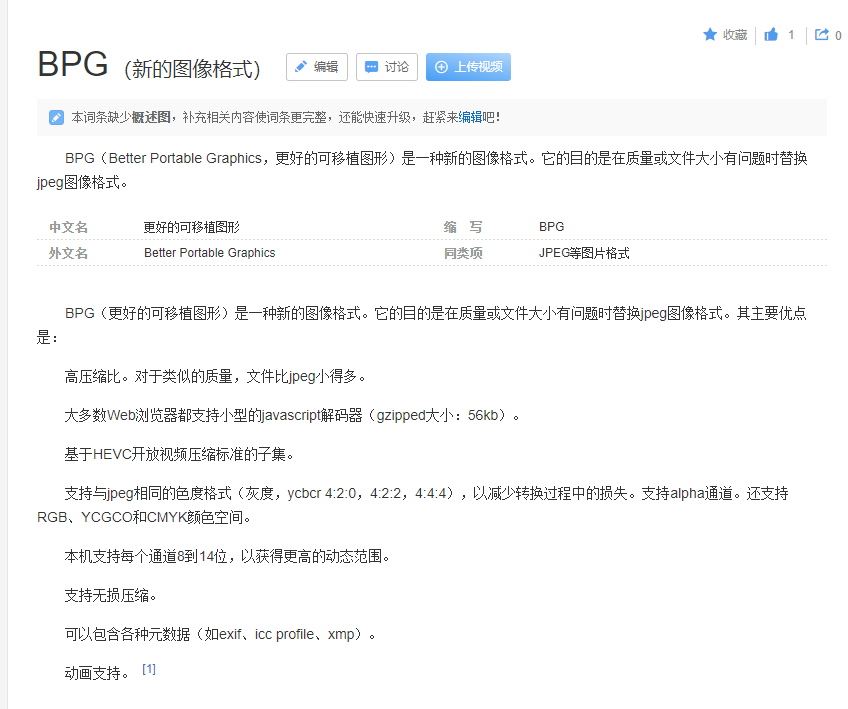848x709 pixels.
Task: Open the BPG link in the first paragraph
Action: (x=77, y=158)
